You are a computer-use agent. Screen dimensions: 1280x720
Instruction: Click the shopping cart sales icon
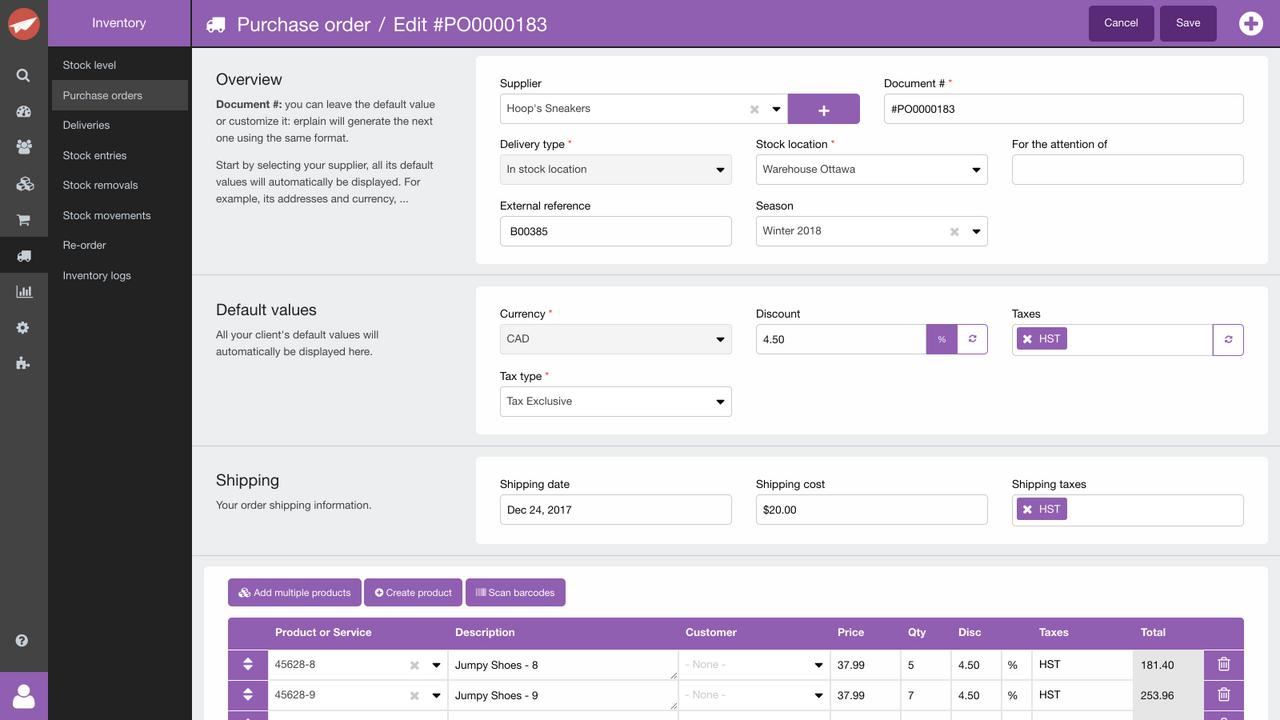tap(23, 220)
